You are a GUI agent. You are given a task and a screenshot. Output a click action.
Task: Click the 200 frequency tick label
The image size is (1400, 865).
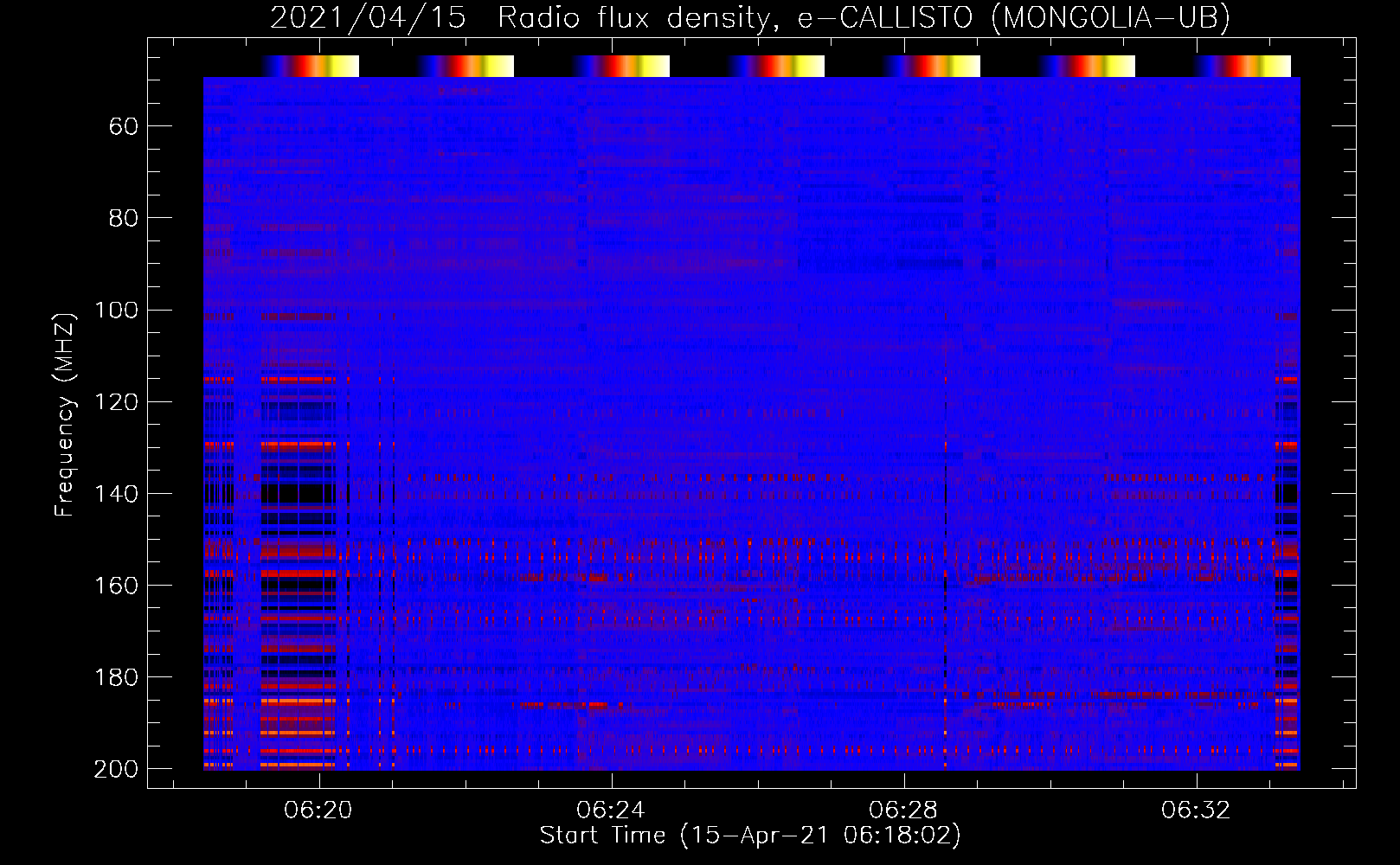(x=116, y=769)
